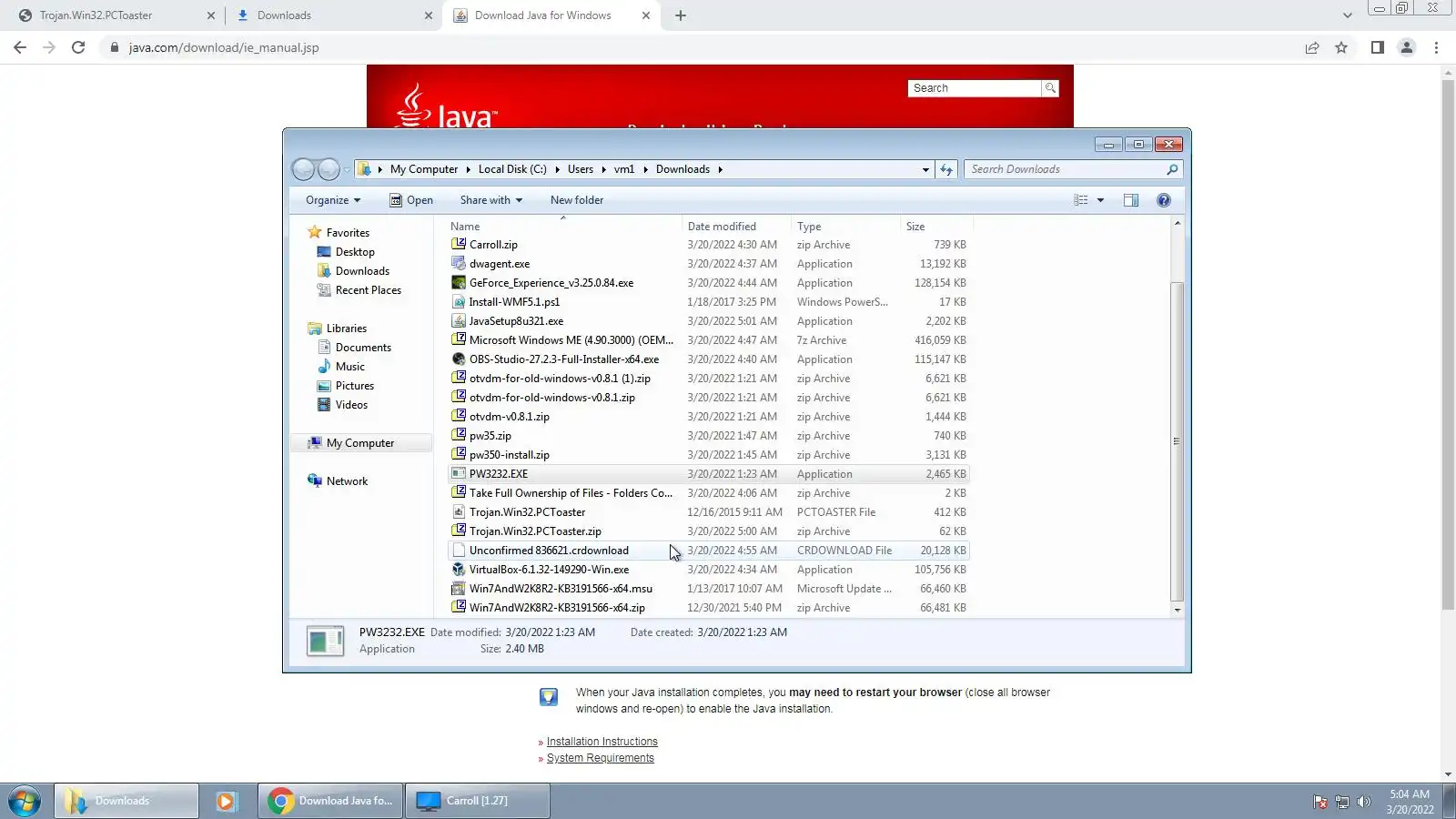Open the Explorer Help icon

1163,200
